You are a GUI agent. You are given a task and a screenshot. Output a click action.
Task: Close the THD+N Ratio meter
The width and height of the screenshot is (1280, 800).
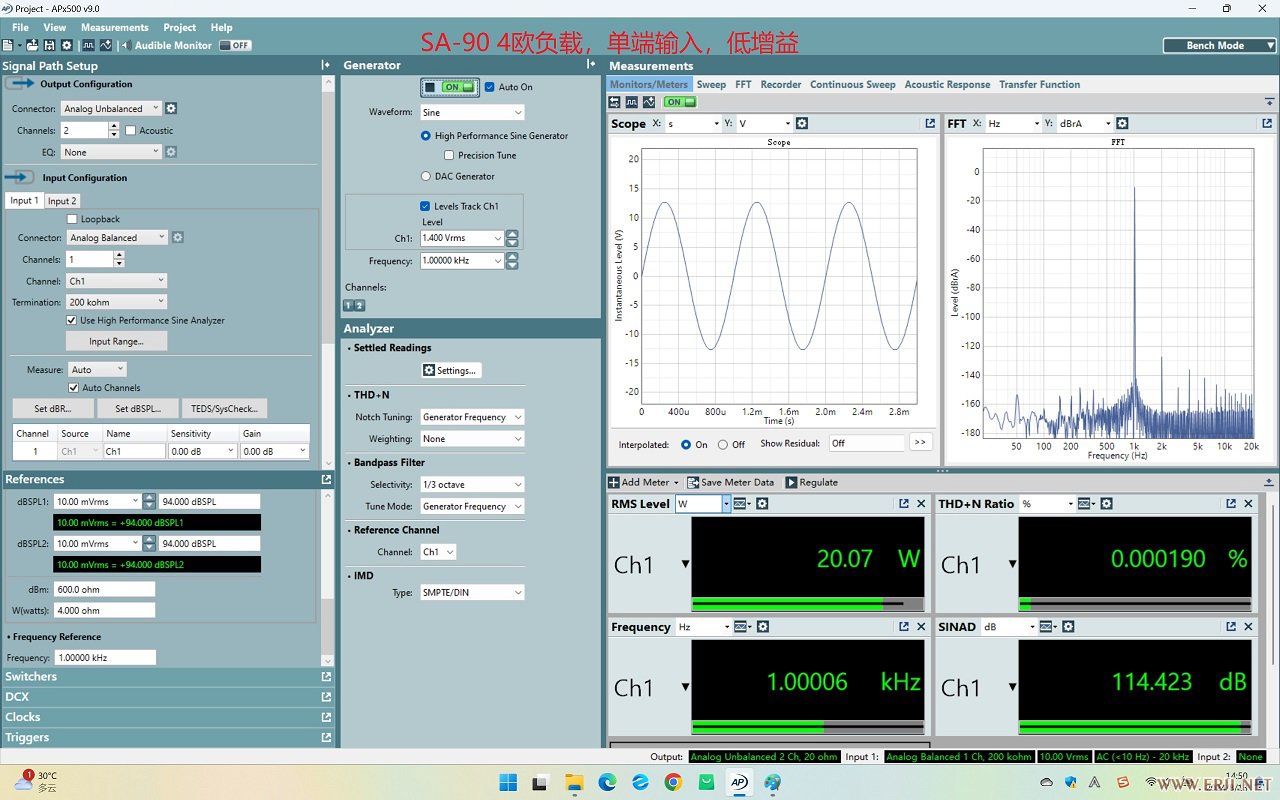(1248, 504)
